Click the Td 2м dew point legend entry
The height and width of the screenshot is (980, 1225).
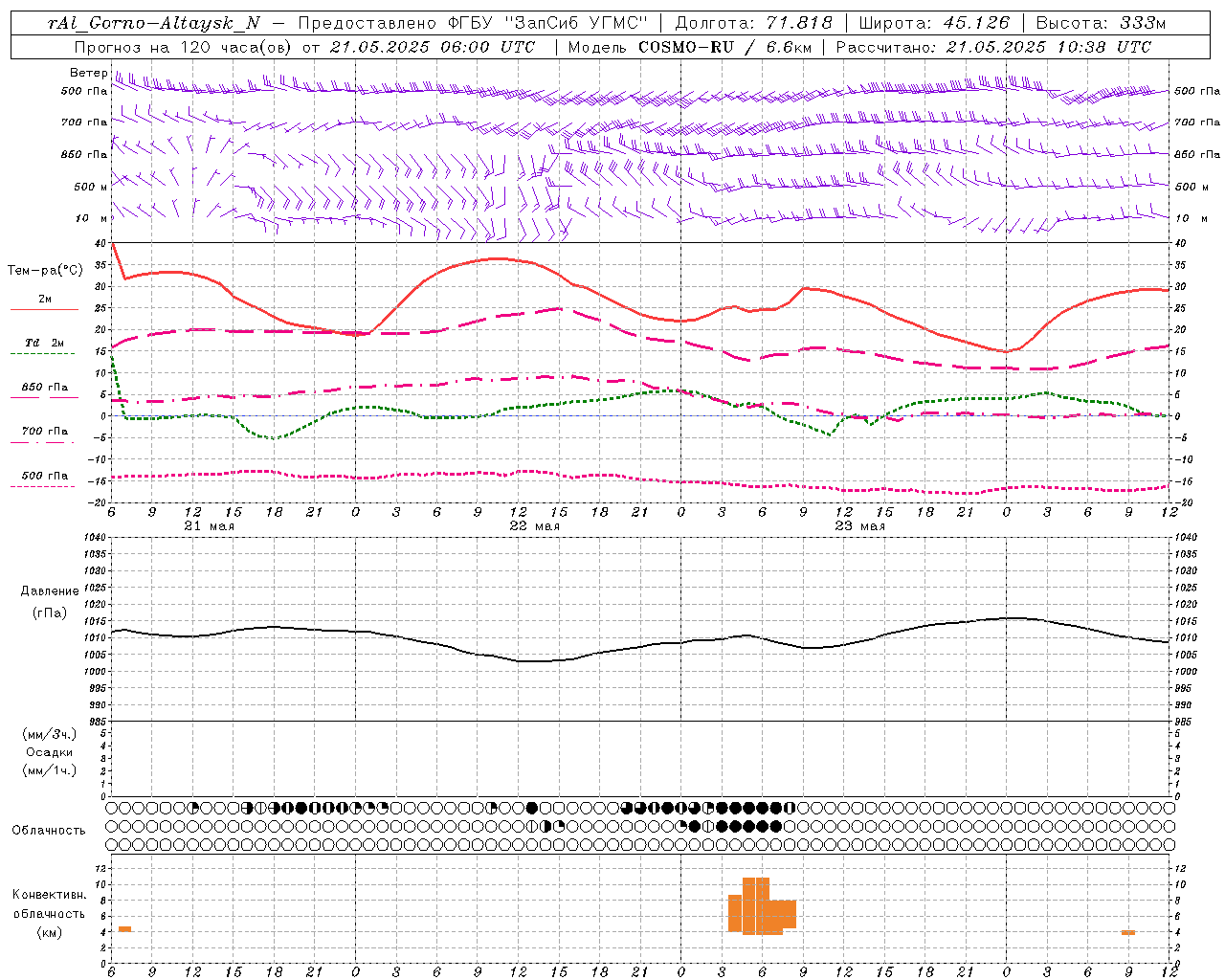pyautogui.click(x=45, y=343)
